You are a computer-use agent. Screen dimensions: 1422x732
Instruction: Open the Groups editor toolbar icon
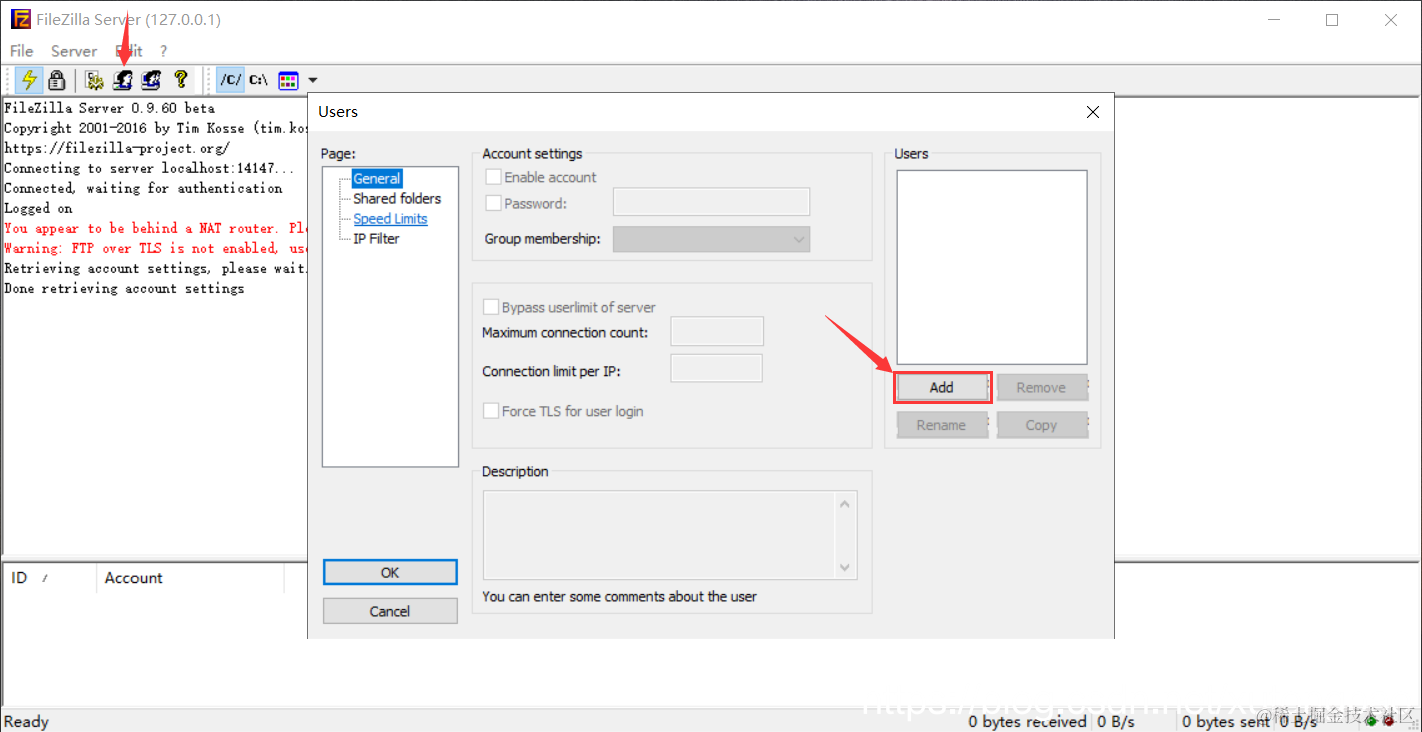point(151,80)
